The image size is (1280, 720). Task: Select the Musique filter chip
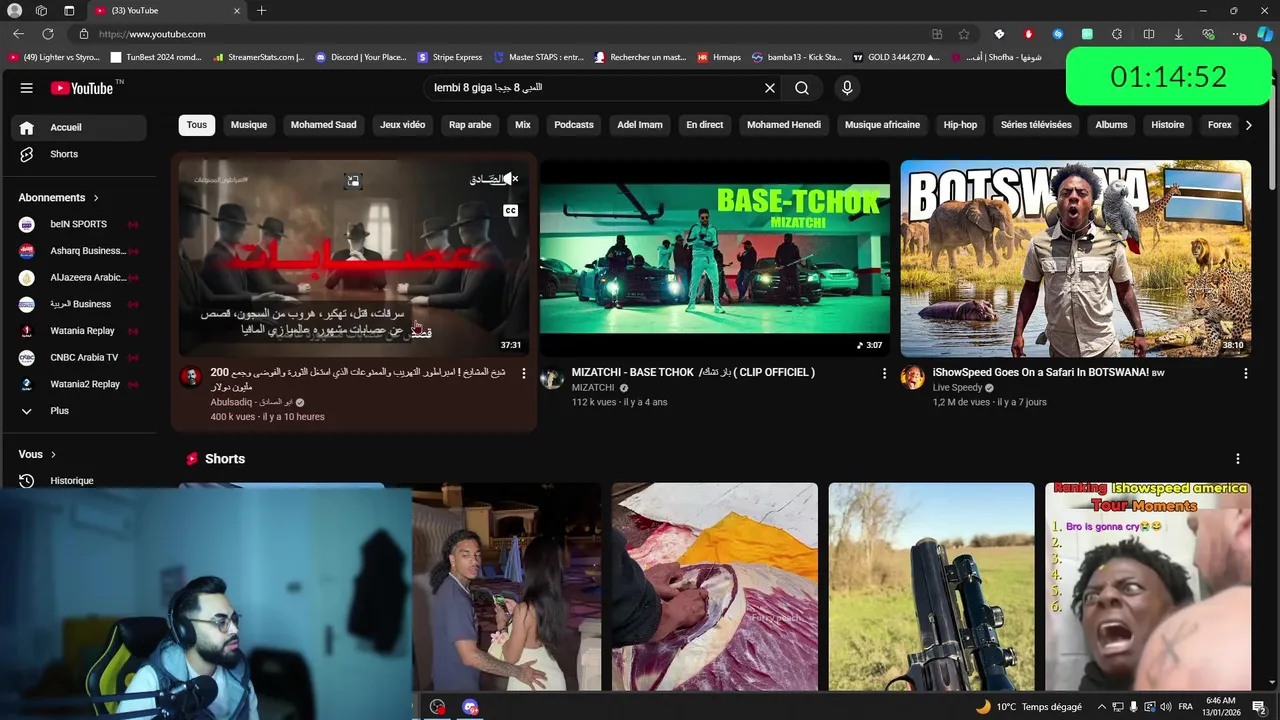click(249, 125)
